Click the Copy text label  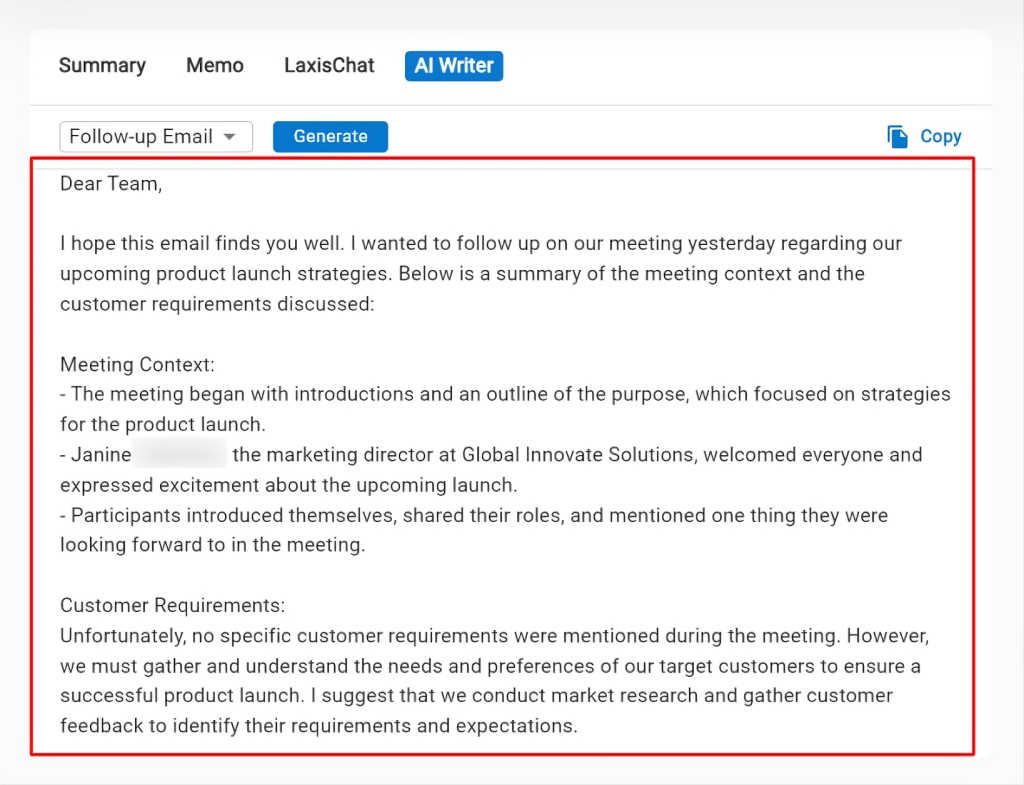point(940,137)
